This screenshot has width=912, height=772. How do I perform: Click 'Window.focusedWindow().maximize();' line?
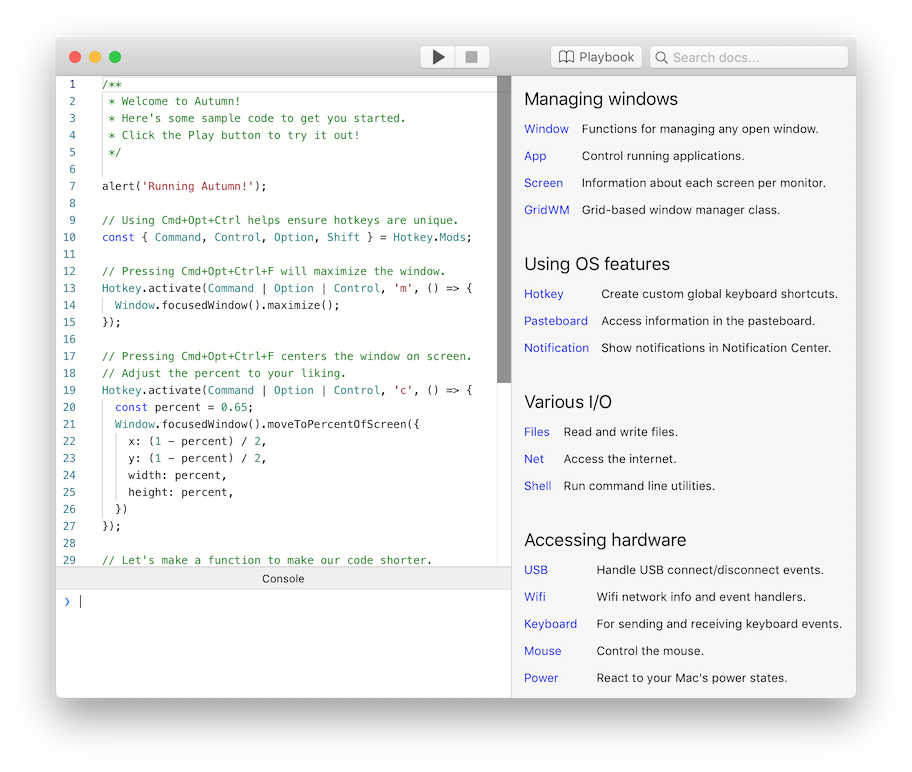coord(227,305)
